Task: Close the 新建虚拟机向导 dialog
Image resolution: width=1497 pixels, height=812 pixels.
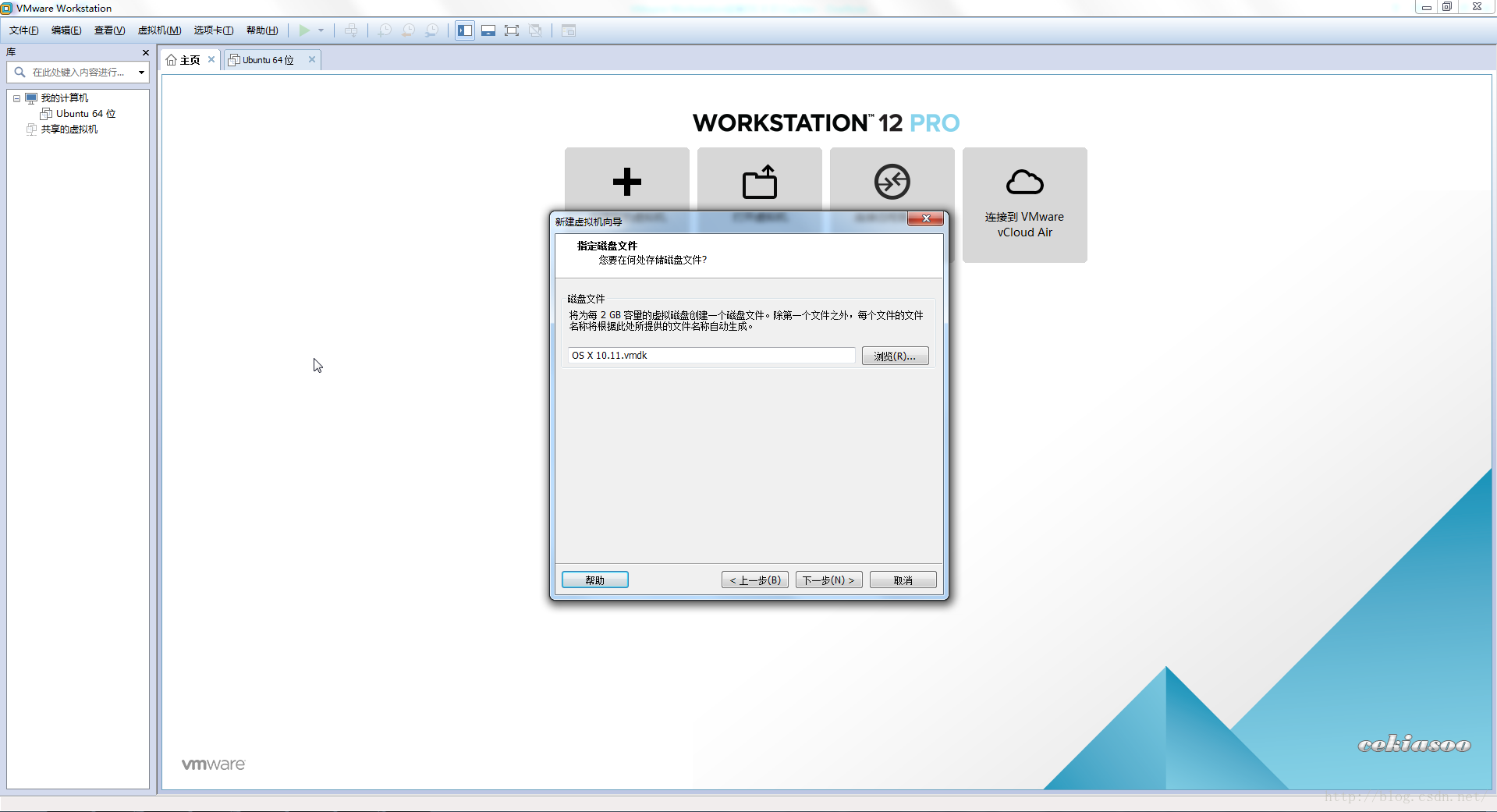Action: tap(925, 218)
